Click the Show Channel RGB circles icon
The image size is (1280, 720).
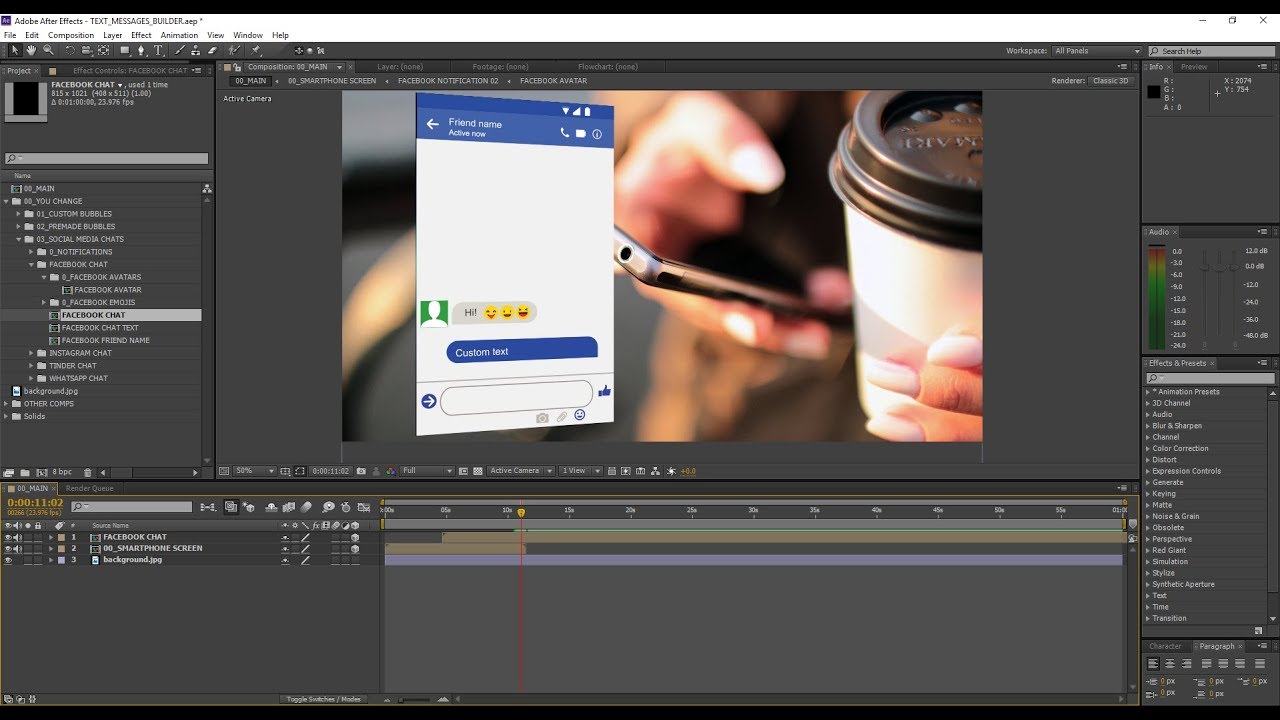391,471
